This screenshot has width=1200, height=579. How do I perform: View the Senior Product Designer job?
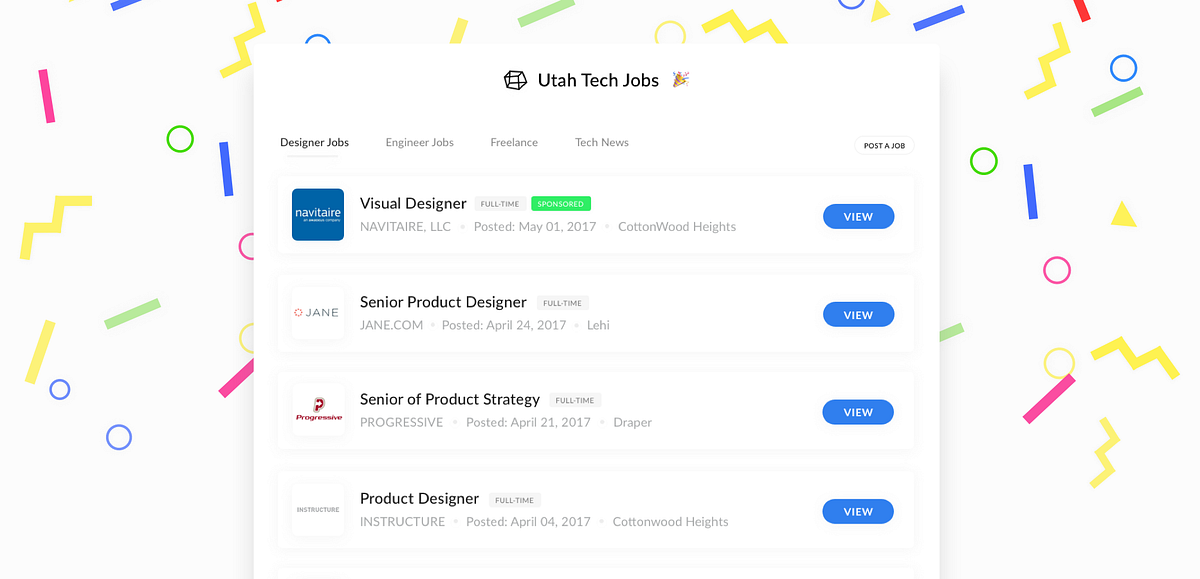click(x=858, y=315)
